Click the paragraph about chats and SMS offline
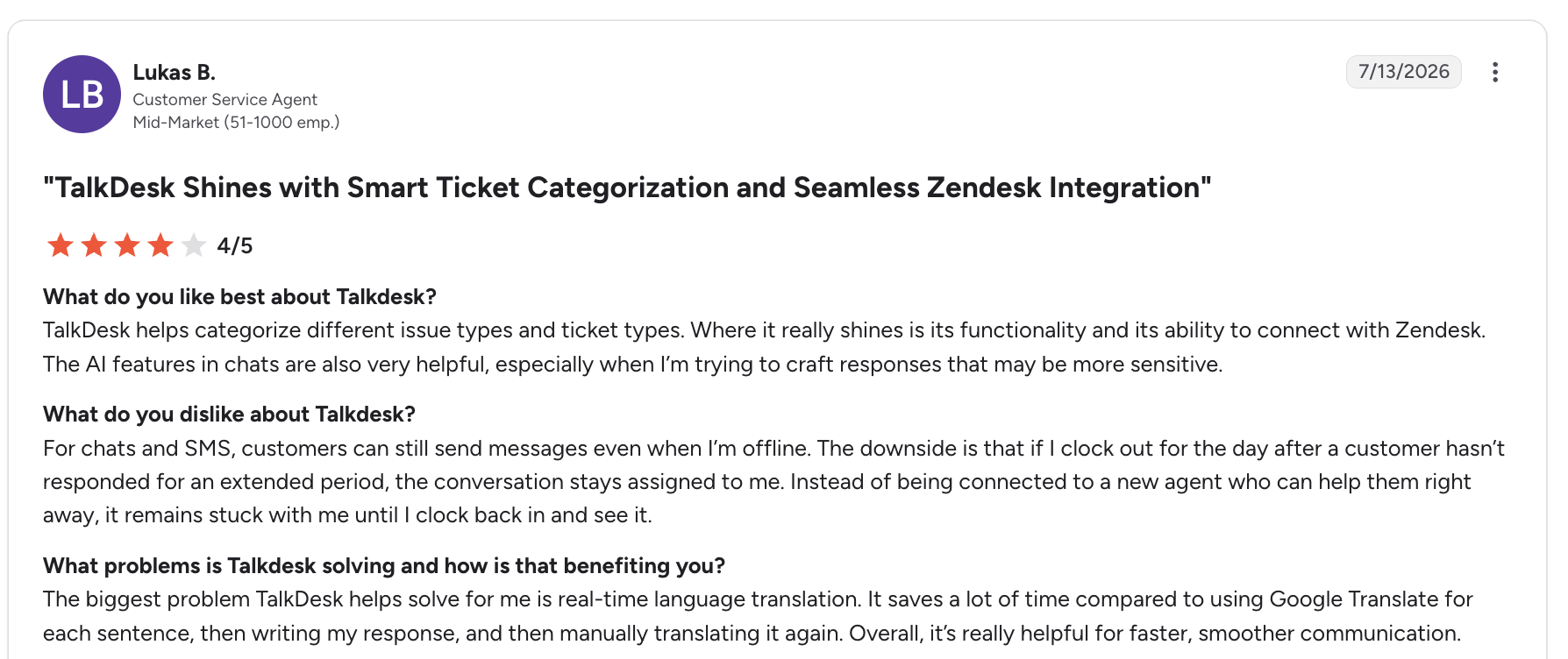Viewport: 1568px width, 659px height. [x=773, y=482]
